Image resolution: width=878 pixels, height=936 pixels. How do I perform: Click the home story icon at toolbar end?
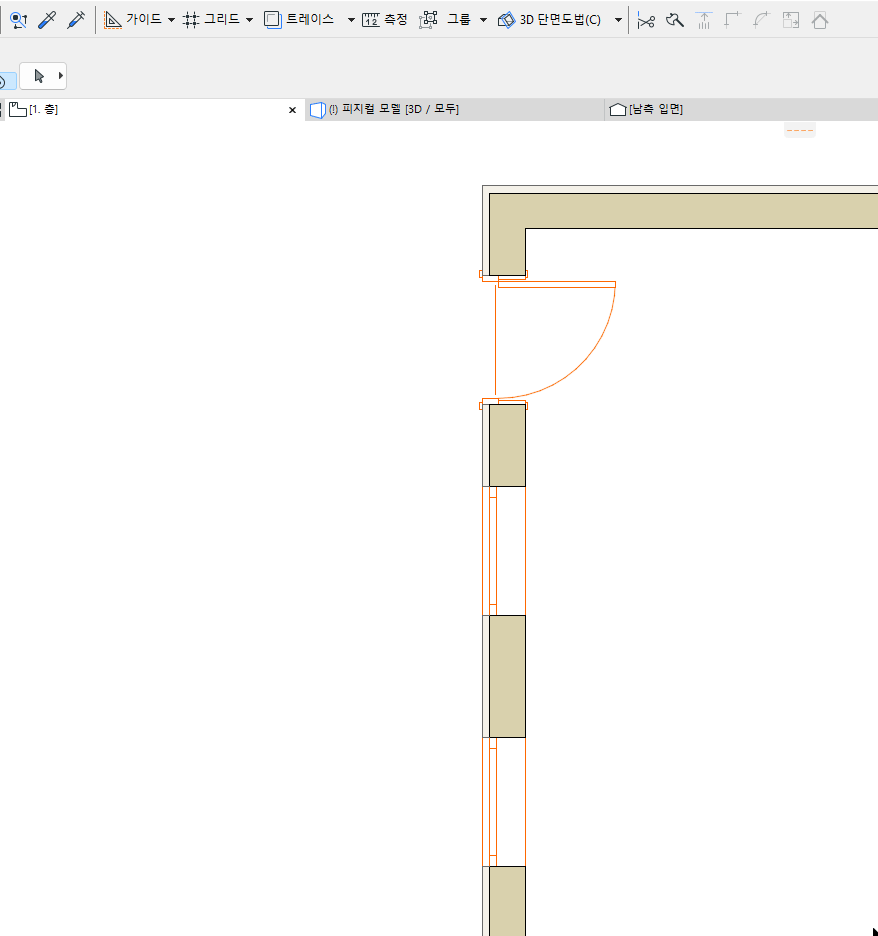[820, 19]
